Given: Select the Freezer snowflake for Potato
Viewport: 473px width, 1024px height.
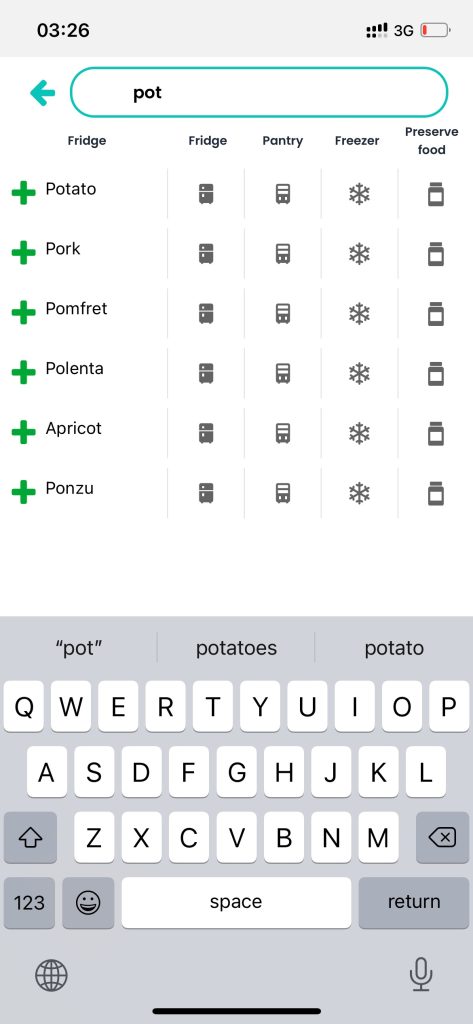Looking at the screenshot, I should click(359, 194).
